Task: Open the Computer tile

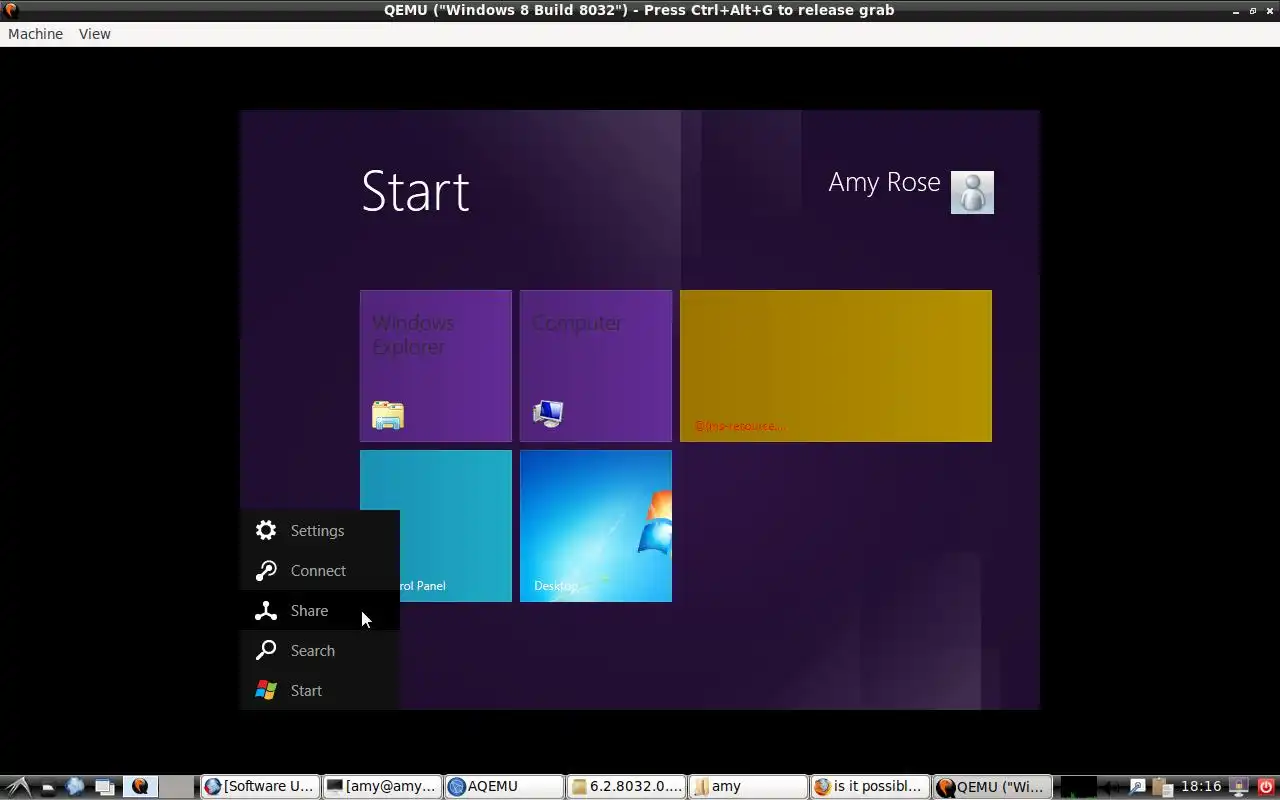Action: click(x=596, y=366)
